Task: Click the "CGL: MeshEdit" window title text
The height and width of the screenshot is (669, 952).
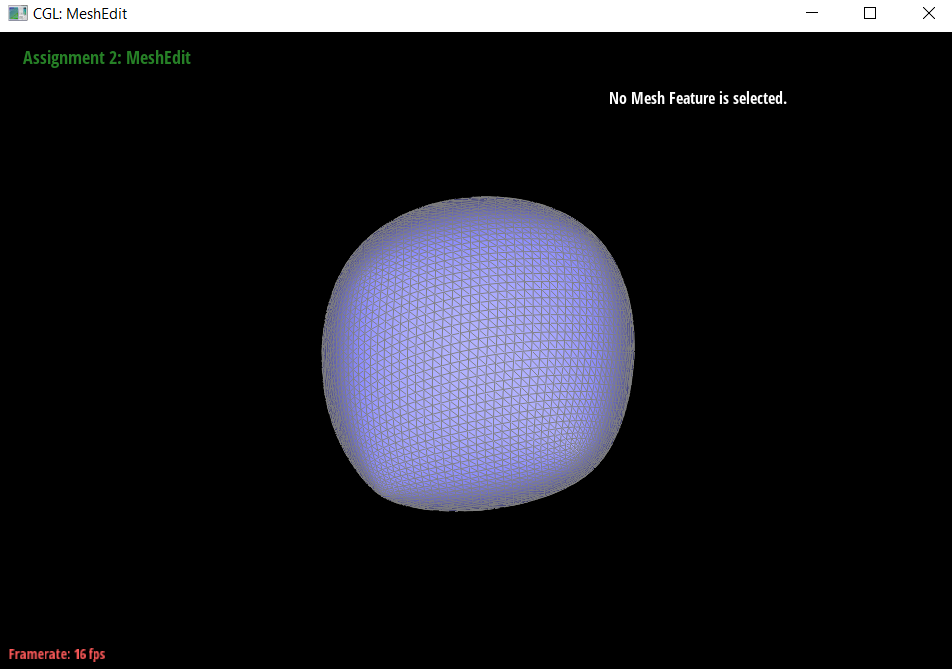Action: click(80, 13)
